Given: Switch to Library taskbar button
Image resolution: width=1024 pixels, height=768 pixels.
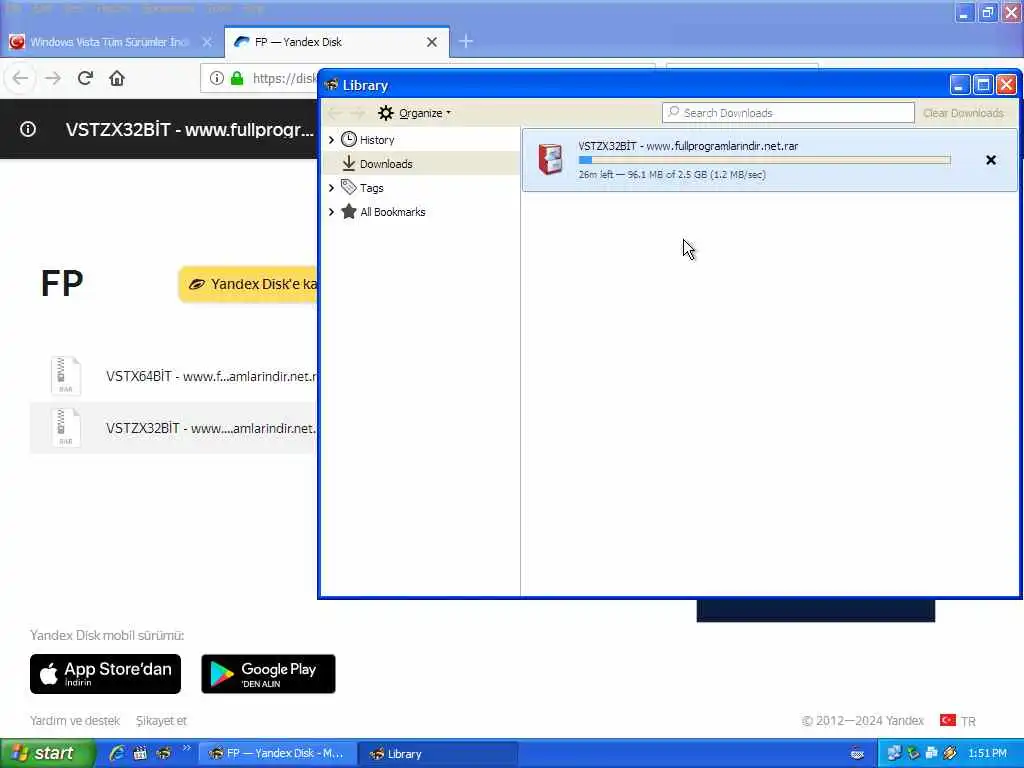Looking at the screenshot, I should (439, 754).
